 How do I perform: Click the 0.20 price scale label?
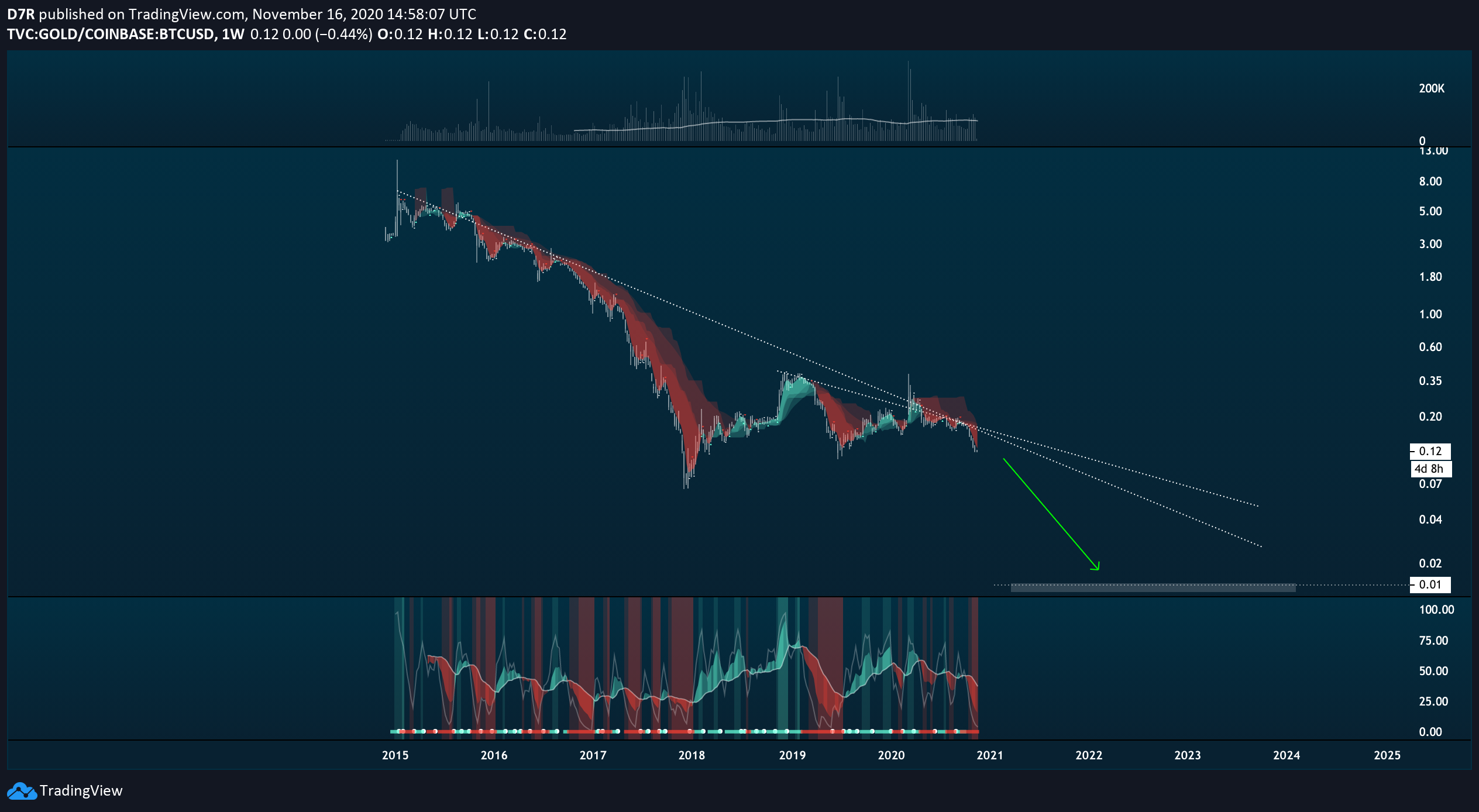pyautogui.click(x=1430, y=417)
